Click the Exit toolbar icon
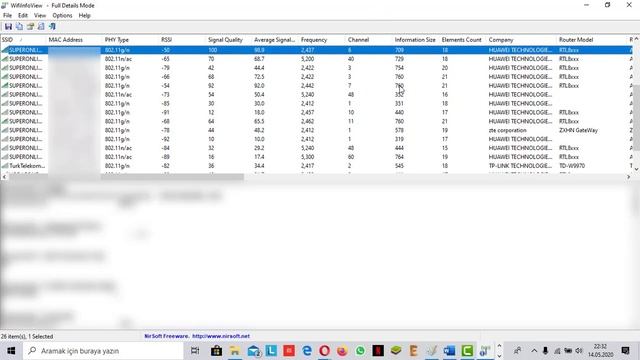Image resolution: width=640 pixels, height=360 pixels. tap(52, 27)
